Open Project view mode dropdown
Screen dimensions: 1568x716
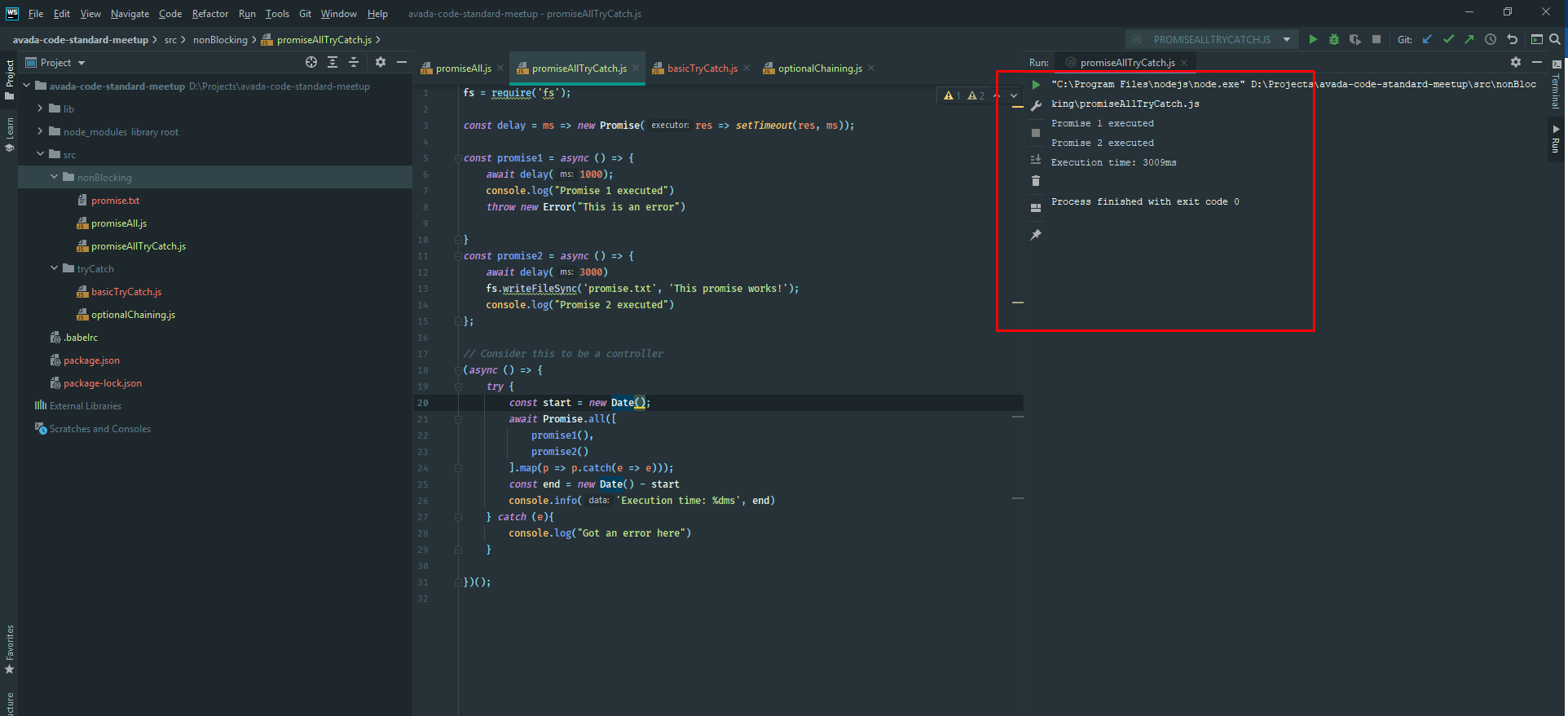click(55, 63)
